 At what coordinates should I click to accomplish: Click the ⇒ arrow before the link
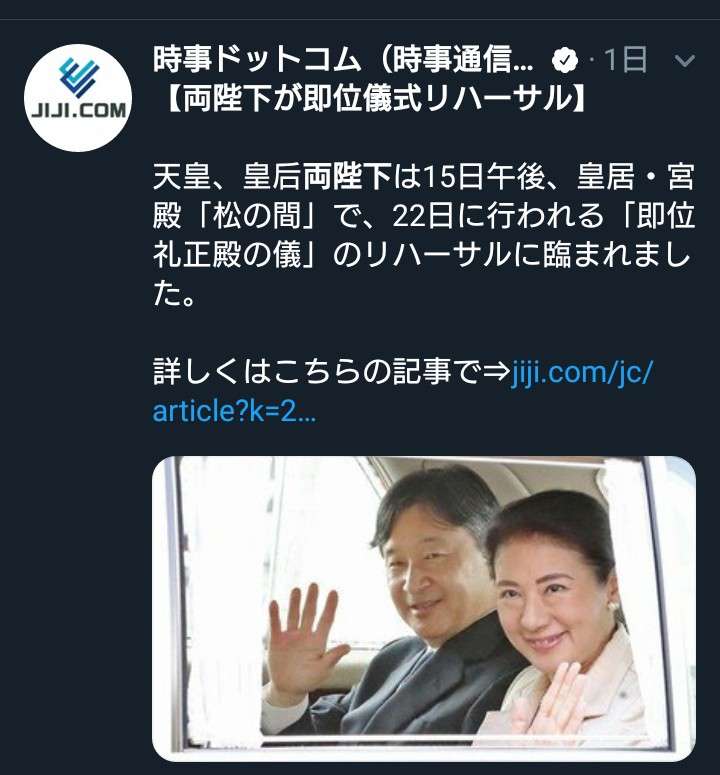pos(496,372)
